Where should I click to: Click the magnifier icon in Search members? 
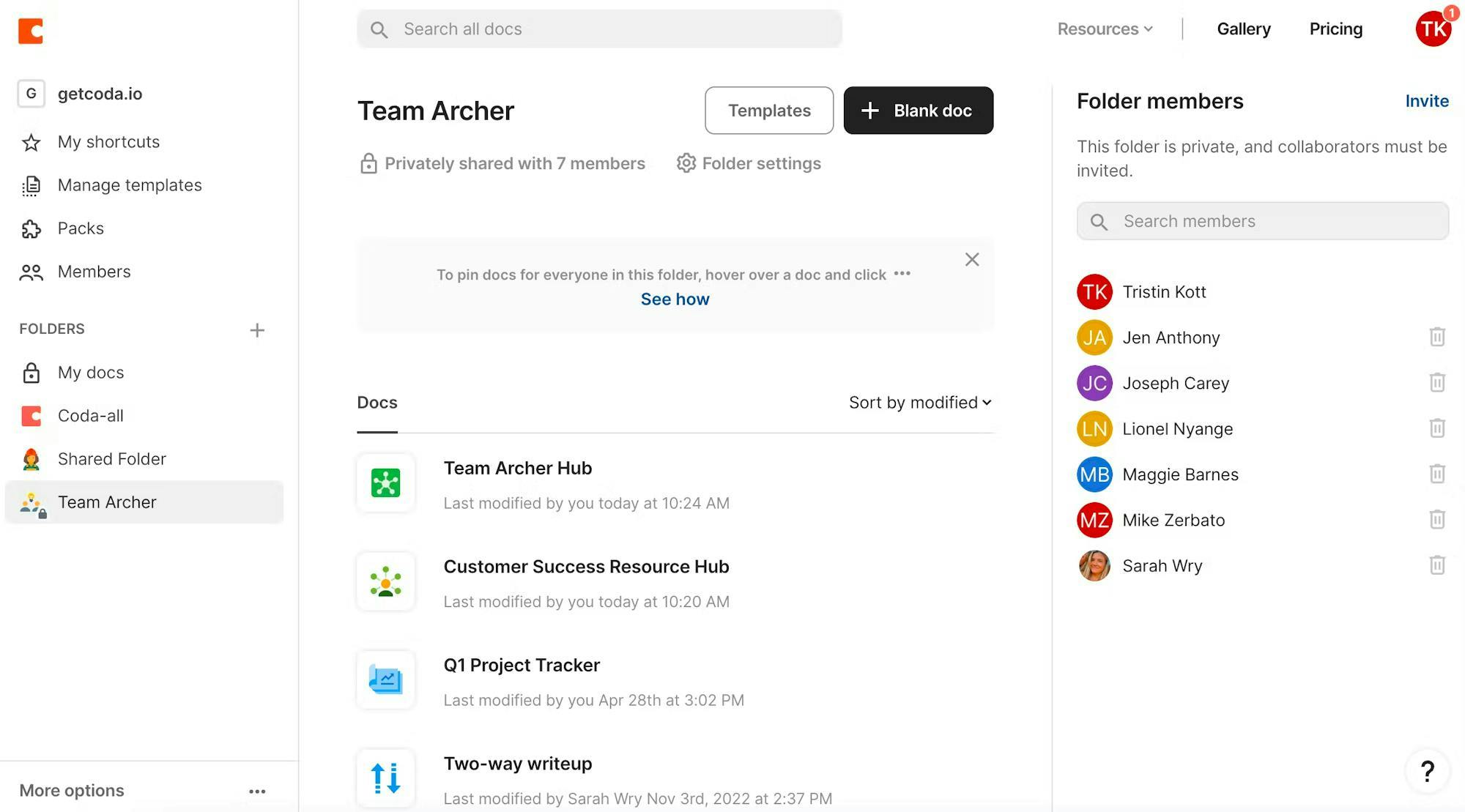point(1099,222)
